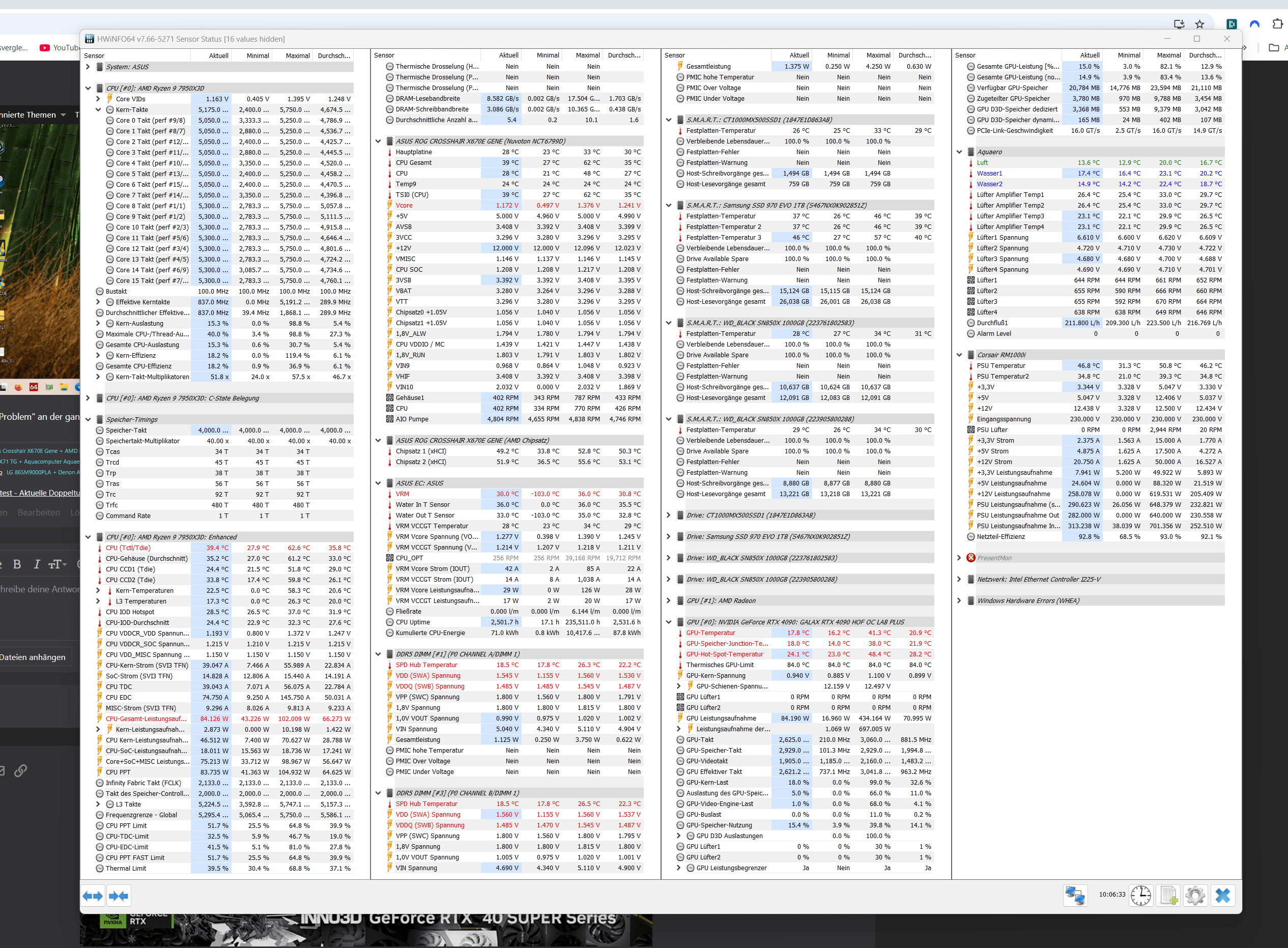
Task: Select the Durchfluß1 sensor row
Action: pyautogui.click(x=1095, y=323)
